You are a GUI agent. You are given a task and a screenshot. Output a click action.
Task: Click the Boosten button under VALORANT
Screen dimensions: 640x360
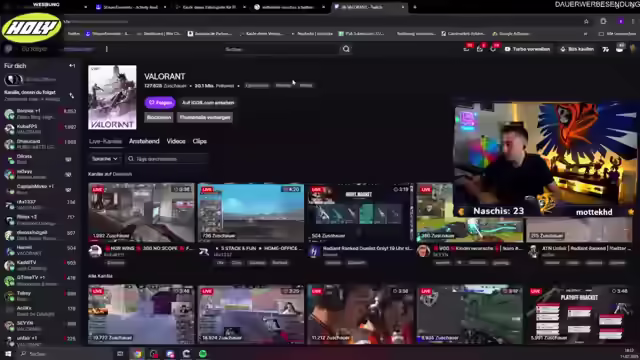click(159, 118)
